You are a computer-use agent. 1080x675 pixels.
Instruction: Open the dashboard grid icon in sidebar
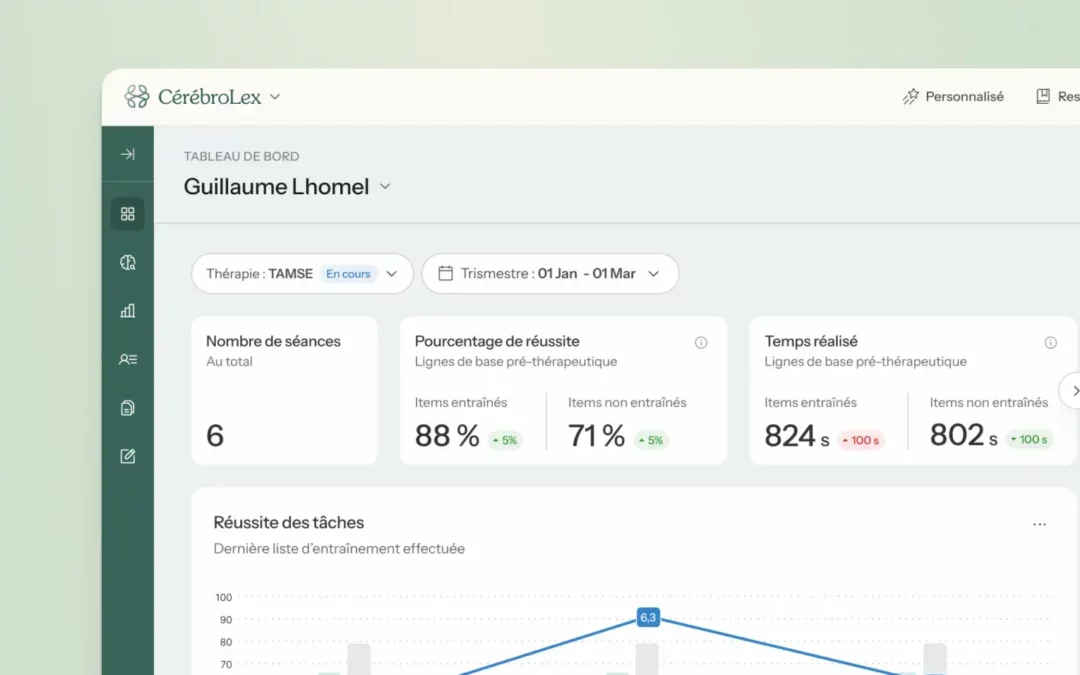click(127, 214)
